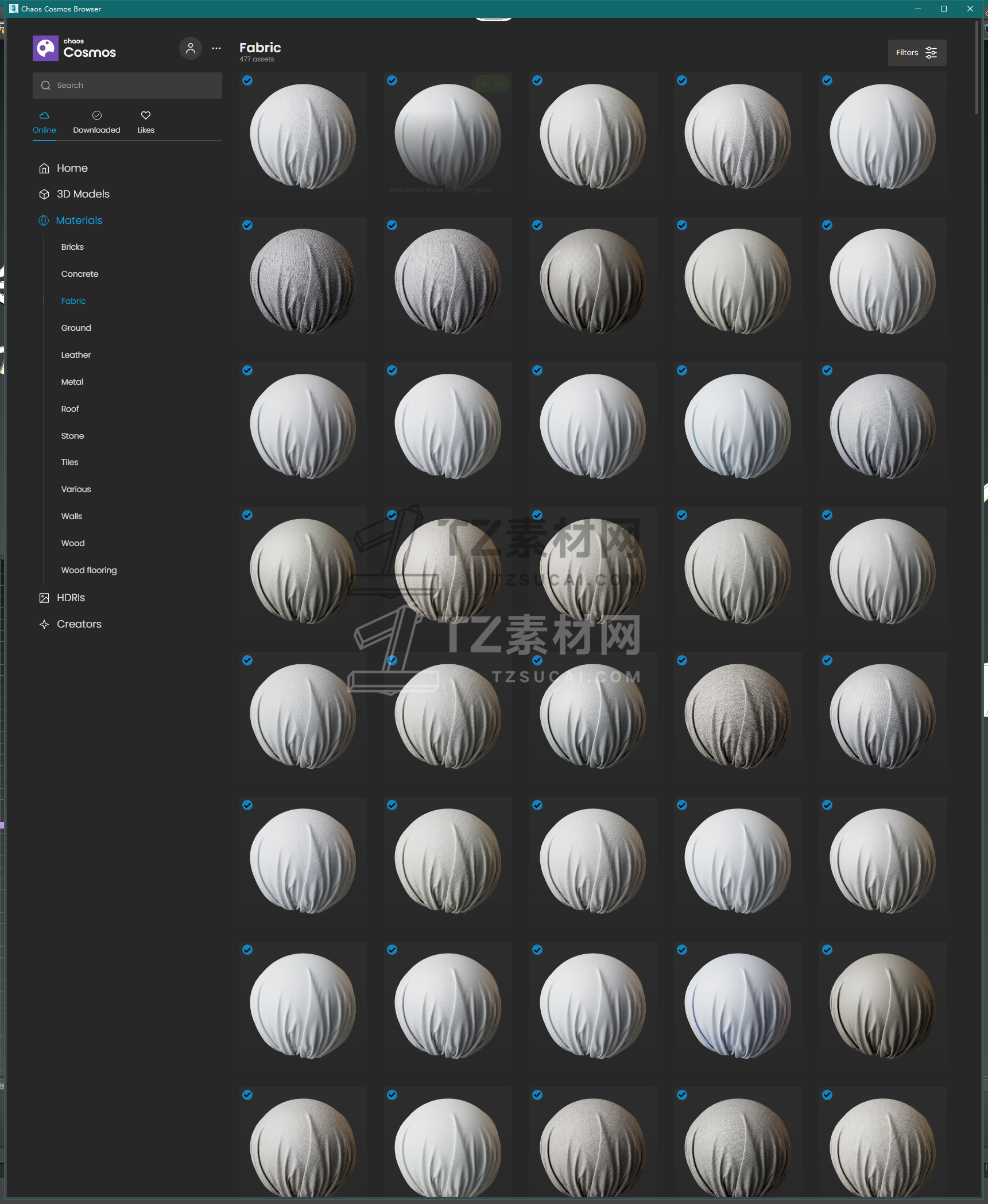This screenshot has width=988, height=1204.
Task: Click the import icon on Plain White Sheer card
Action: click(x=482, y=84)
